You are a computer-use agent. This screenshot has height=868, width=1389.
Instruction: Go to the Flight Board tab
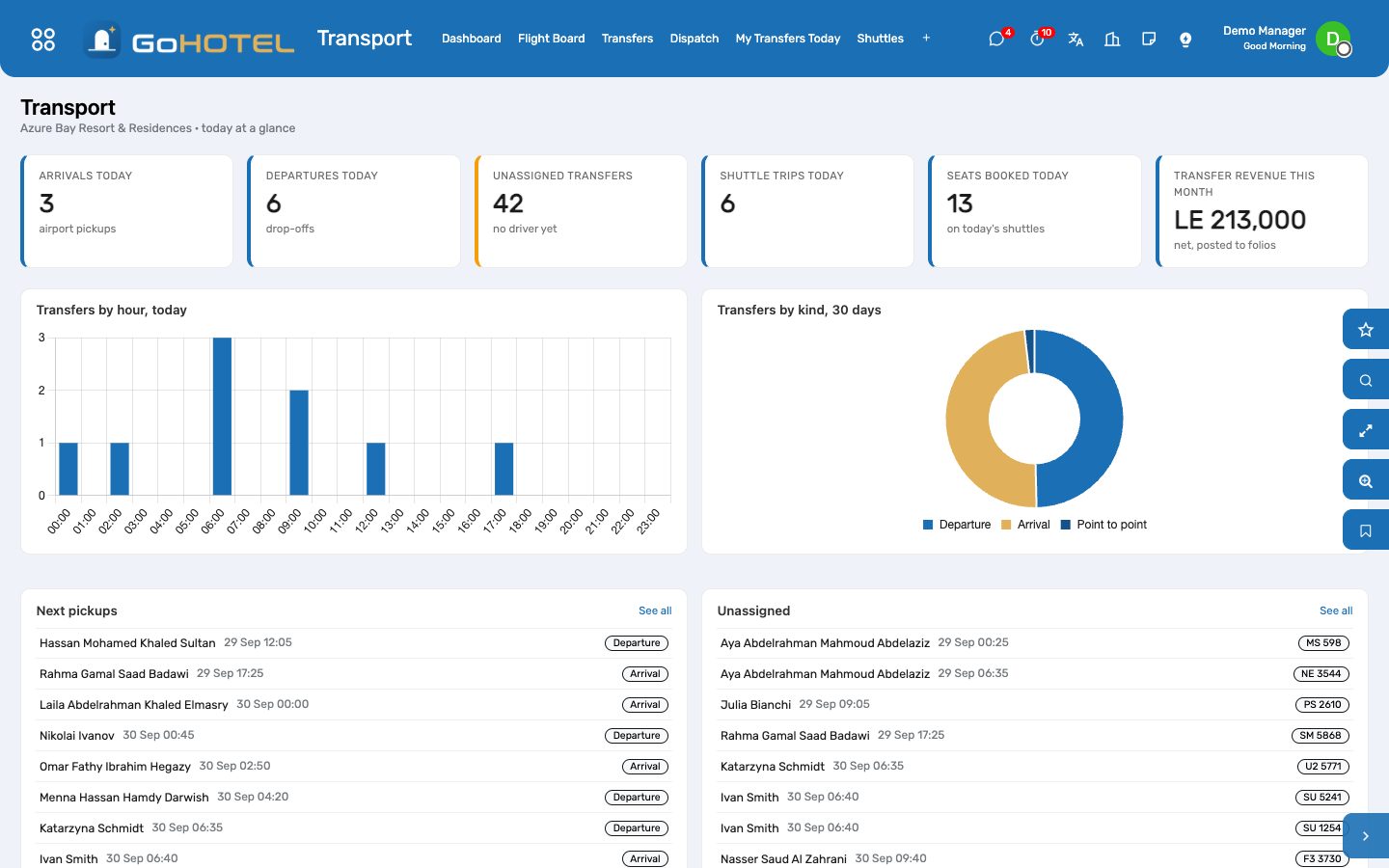(552, 39)
